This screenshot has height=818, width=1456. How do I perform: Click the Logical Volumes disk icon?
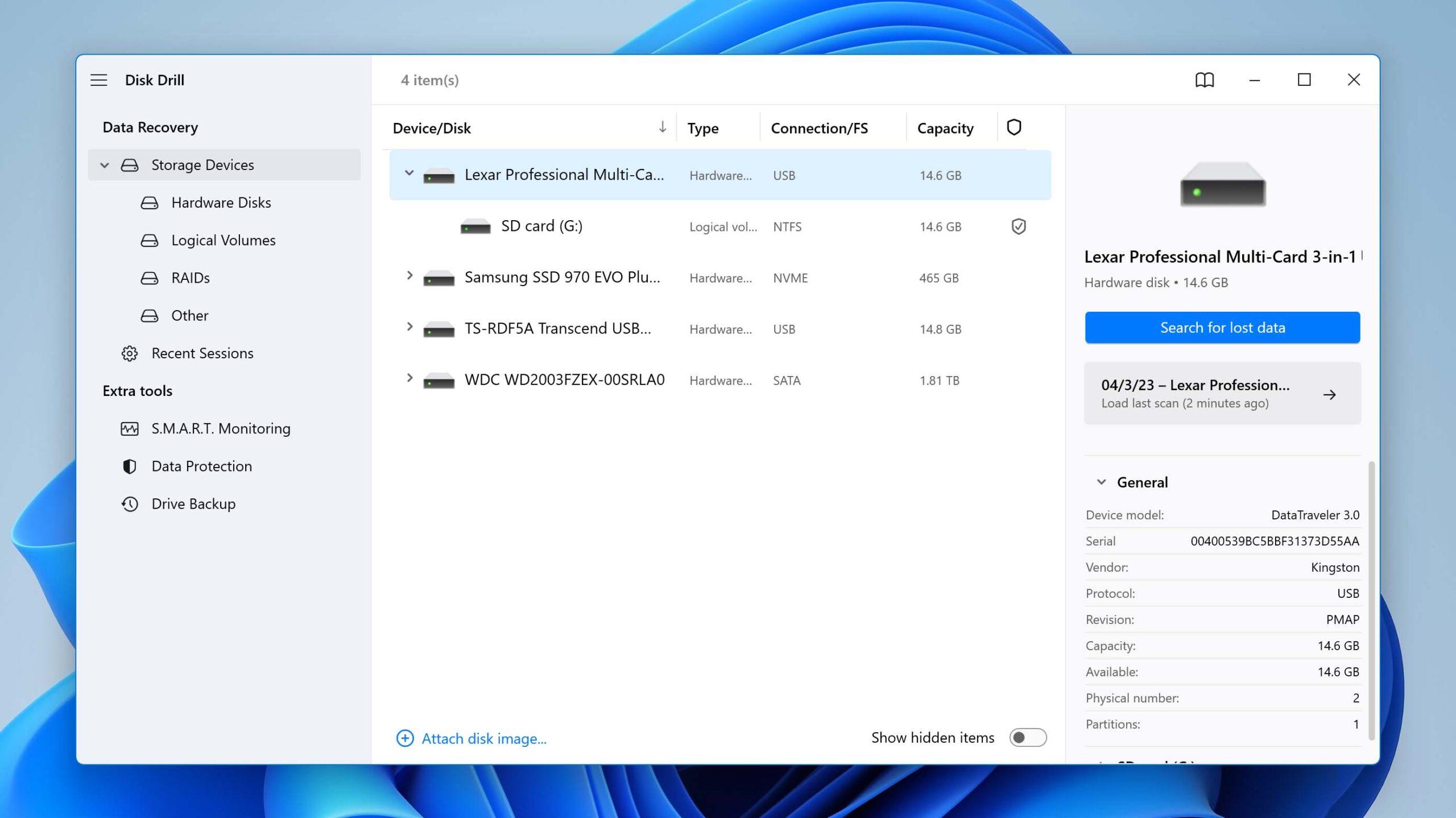coord(150,241)
